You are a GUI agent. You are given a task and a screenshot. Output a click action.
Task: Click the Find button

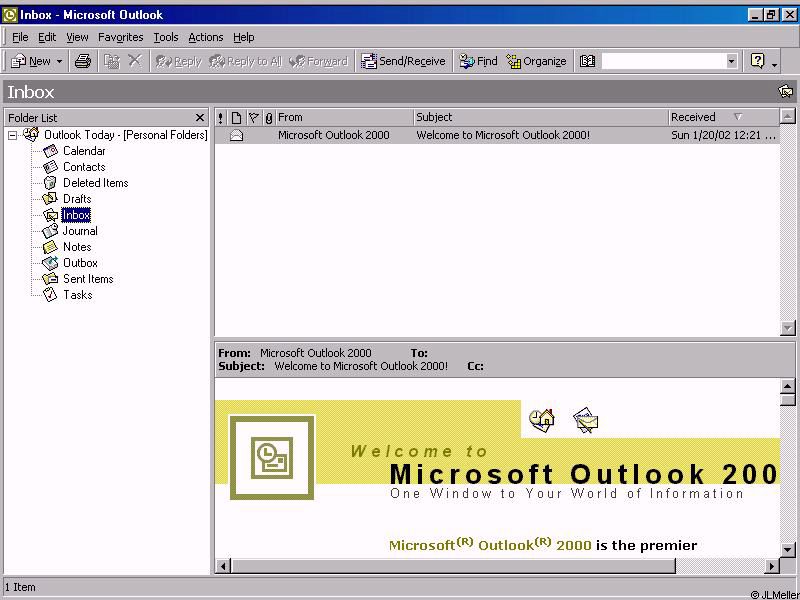(x=478, y=61)
